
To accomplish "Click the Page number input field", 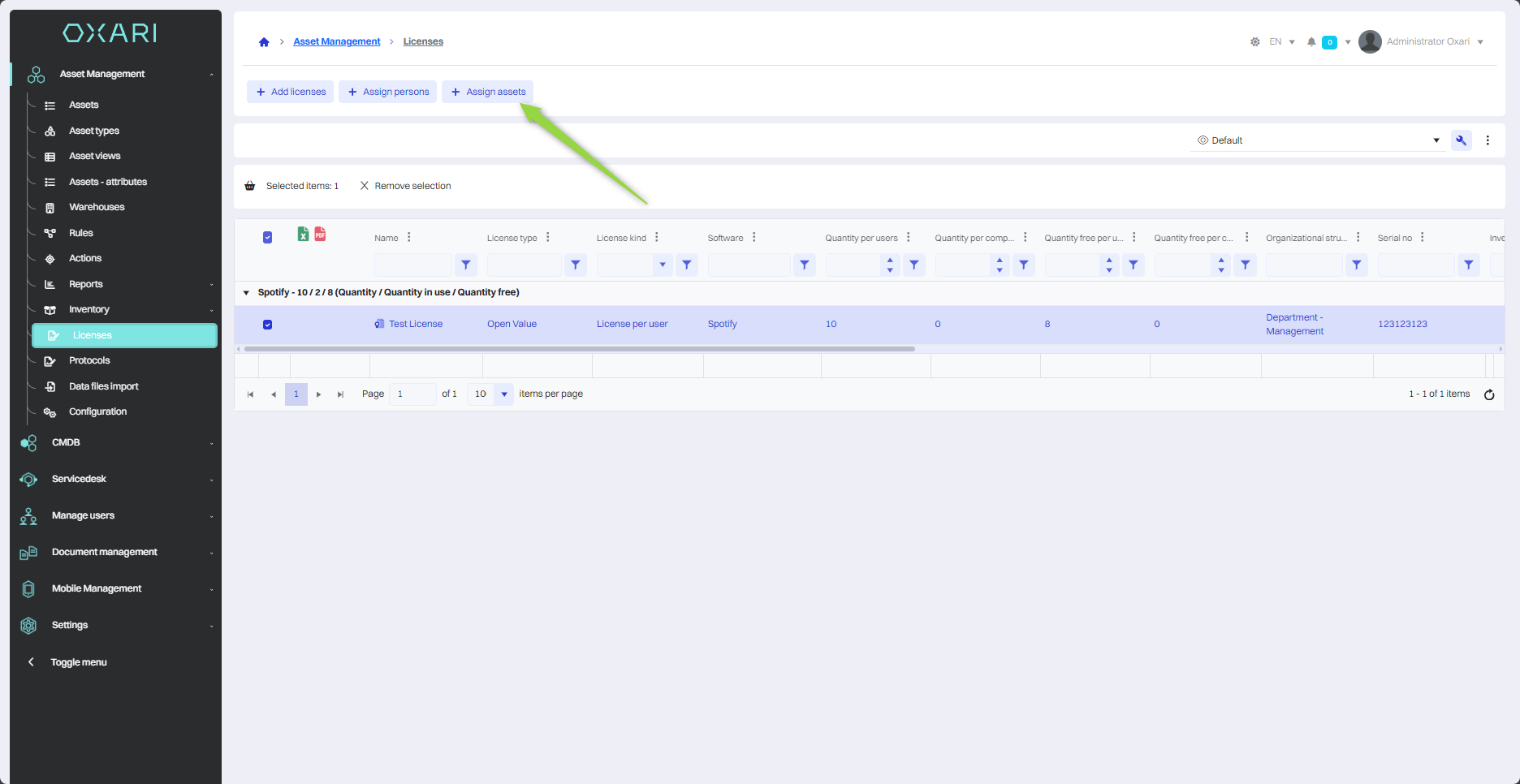I will (412, 394).
